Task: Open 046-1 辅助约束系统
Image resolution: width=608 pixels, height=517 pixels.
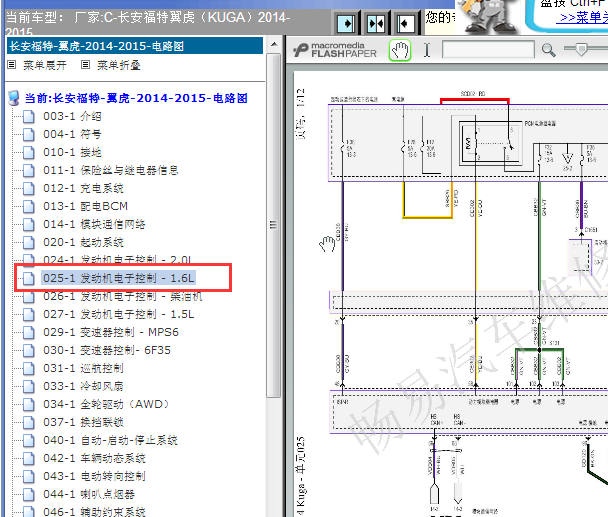Action: pyautogui.click(x=94, y=512)
